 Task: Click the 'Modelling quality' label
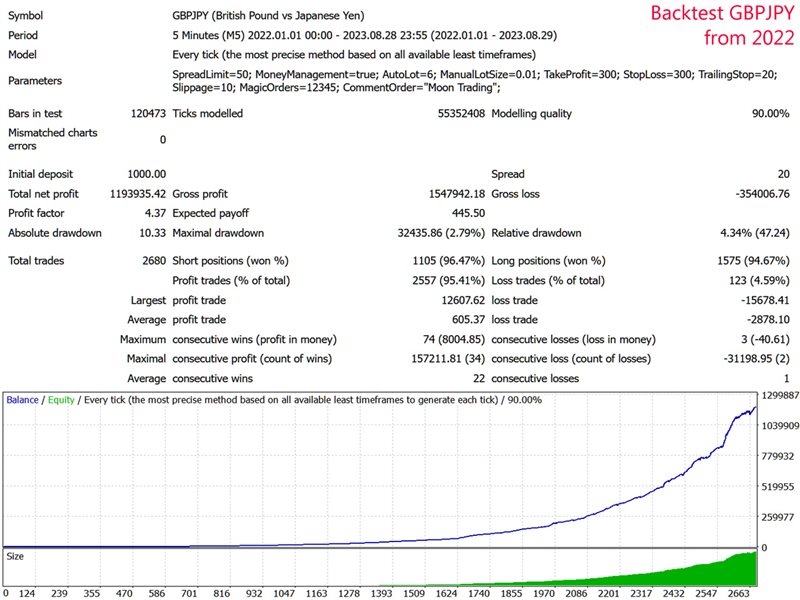click(531, 113)
